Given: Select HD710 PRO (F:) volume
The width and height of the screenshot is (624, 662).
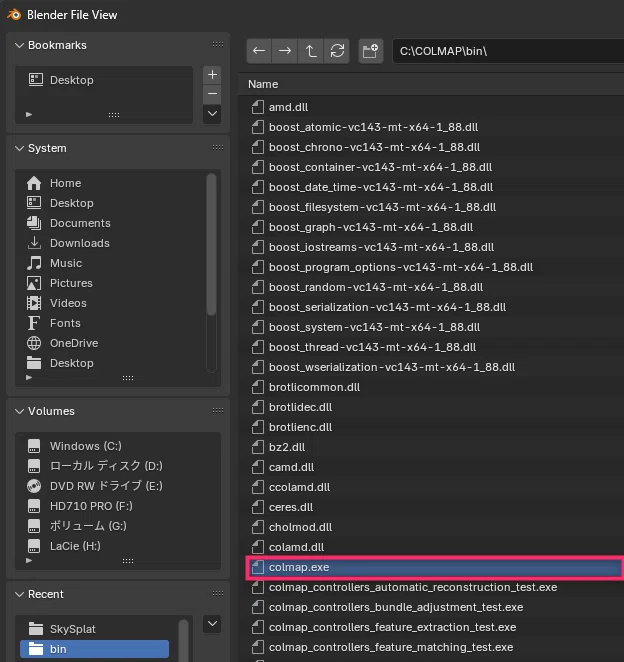Looking at the screenshot, I should click(x=118, y=506).
